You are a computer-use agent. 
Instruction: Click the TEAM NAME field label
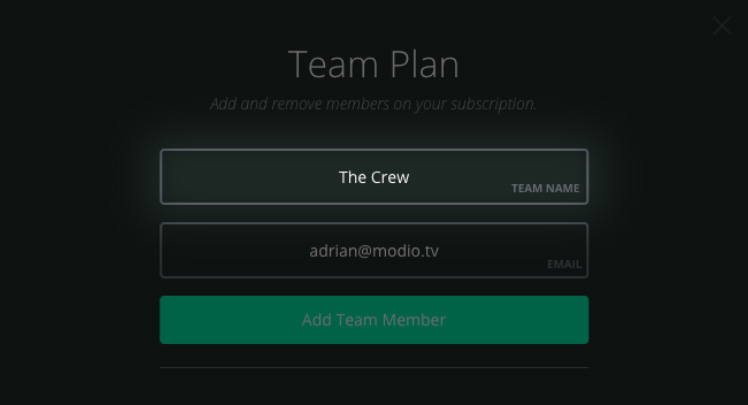[545, 188]
